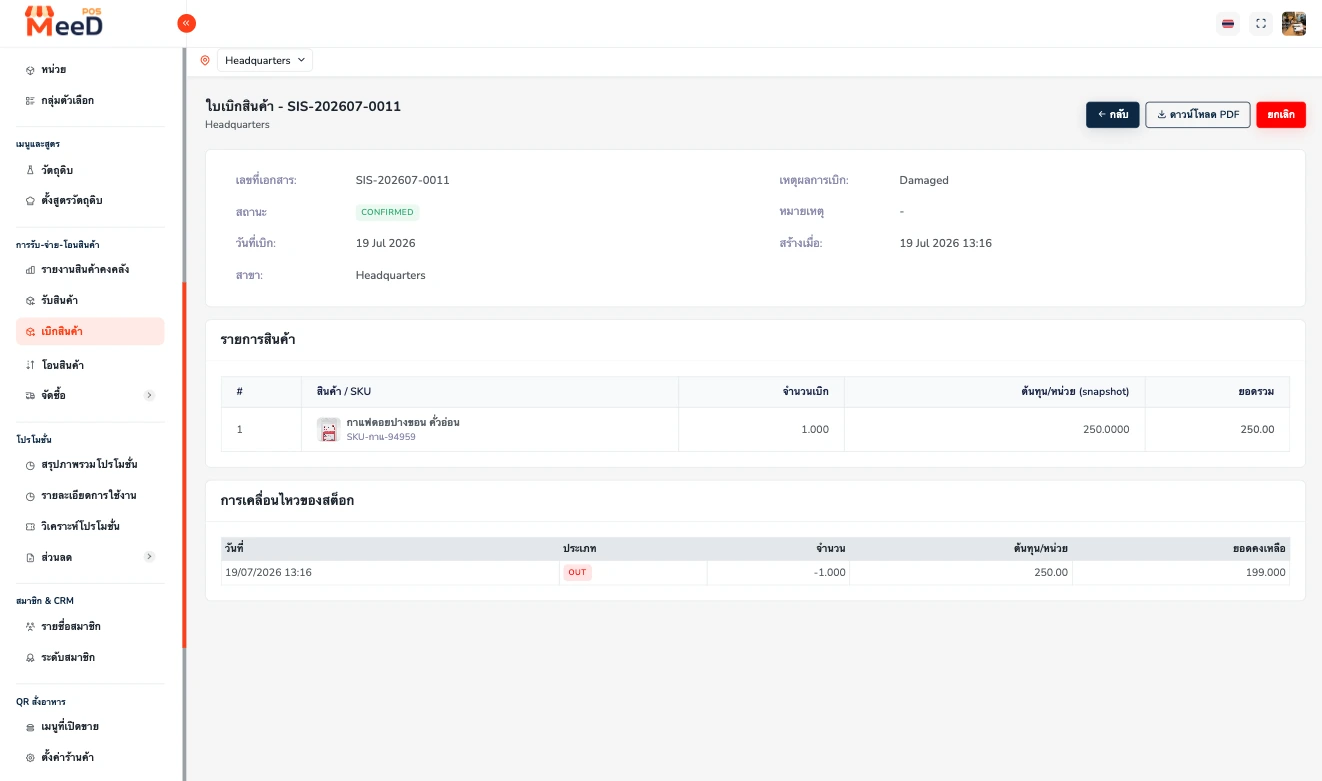
Task: Click the ระดับสมาชิก badge icon
Action: 30,657
